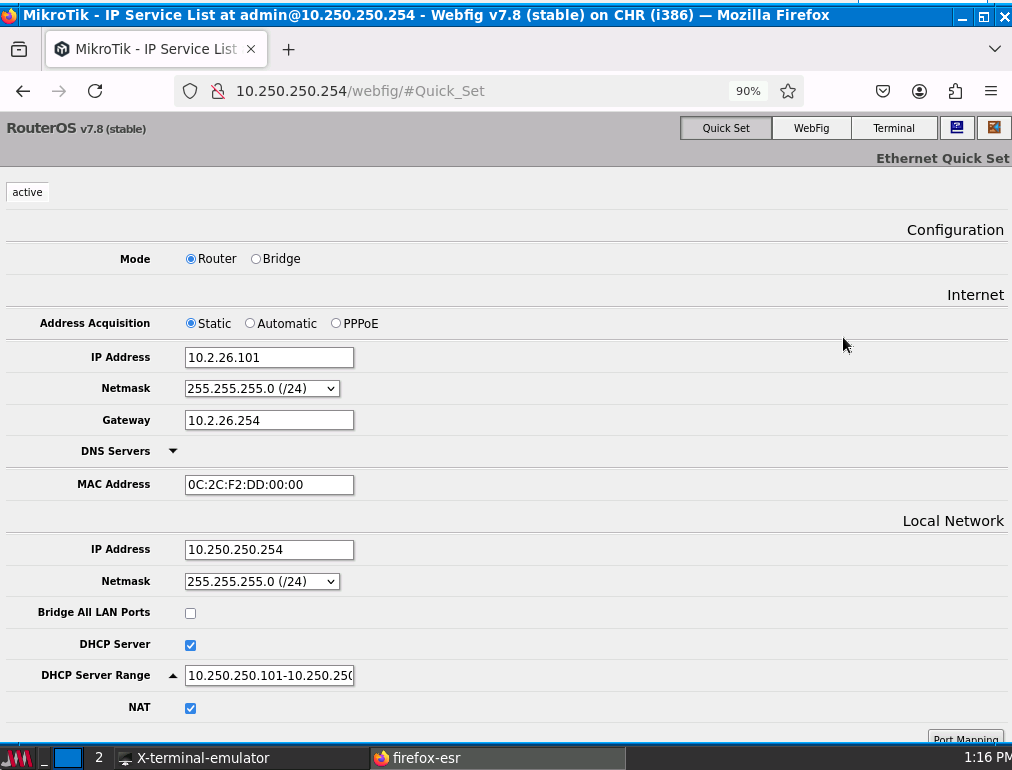Open the Pocket save icon
Image resolution: width=1012 pixels, height=770 pixels.
pos(883,91)
